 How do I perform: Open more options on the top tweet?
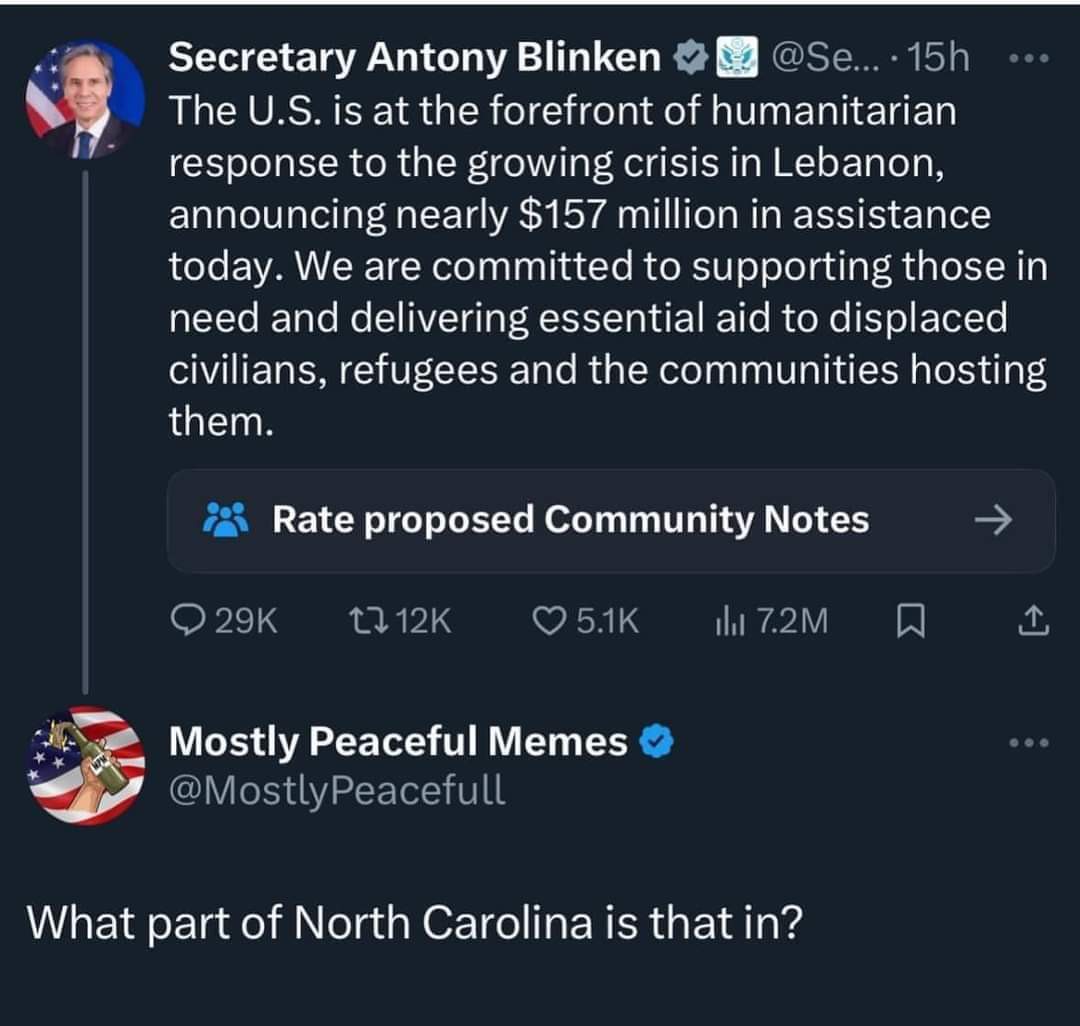1029,60
